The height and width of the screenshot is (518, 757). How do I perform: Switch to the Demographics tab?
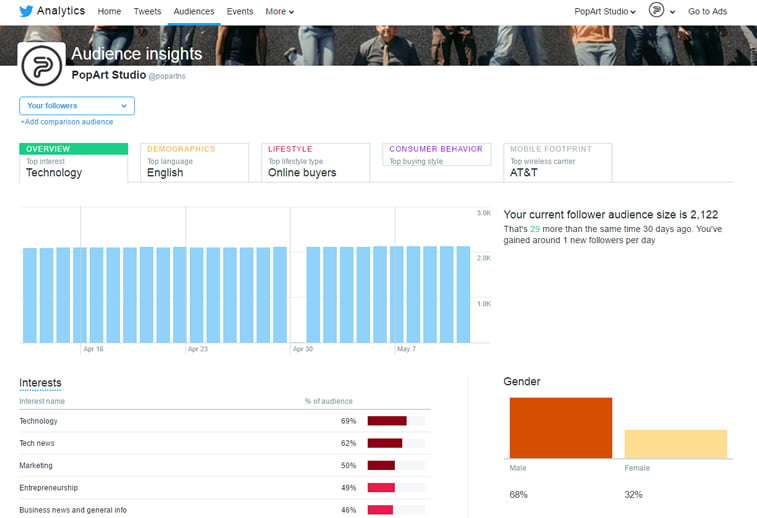point(195,162)
